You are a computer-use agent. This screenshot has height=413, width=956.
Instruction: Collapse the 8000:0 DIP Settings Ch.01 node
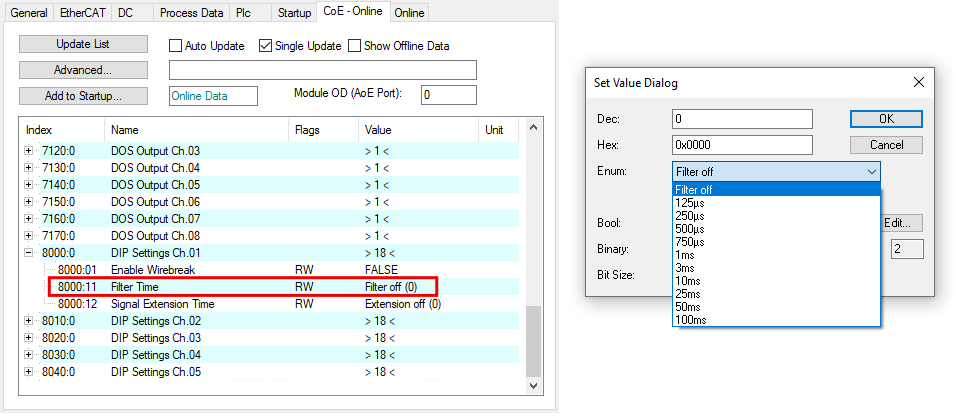coord(29,253)
